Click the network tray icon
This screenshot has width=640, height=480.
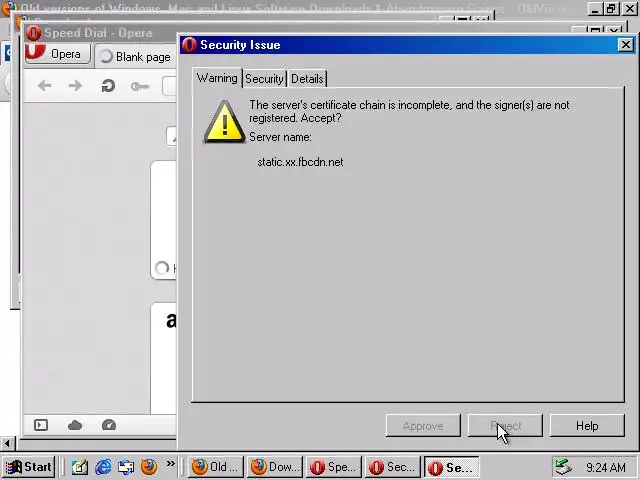click(564, 467)
